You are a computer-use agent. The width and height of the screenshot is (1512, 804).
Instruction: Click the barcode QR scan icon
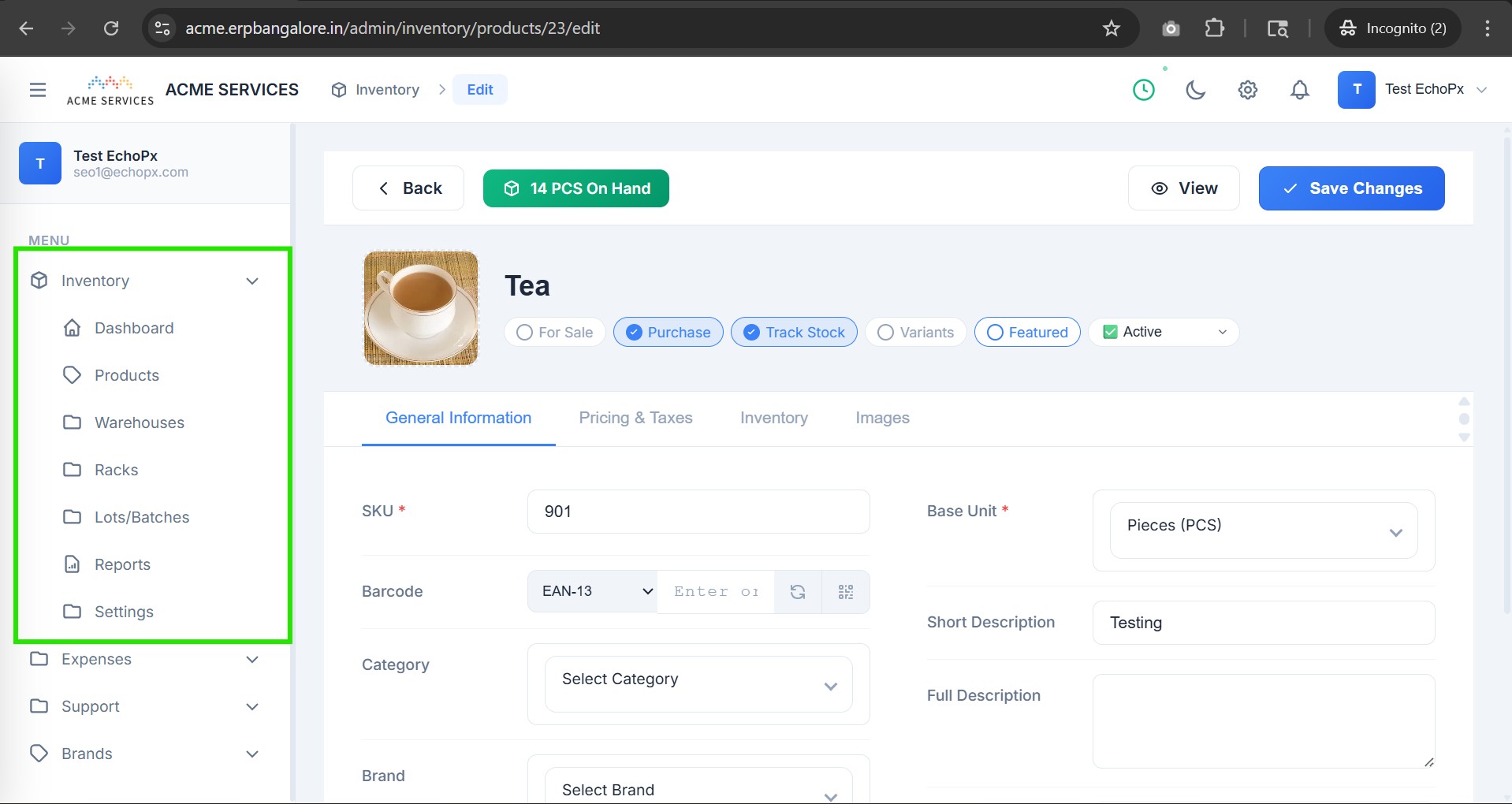click(x=846, y=592)
